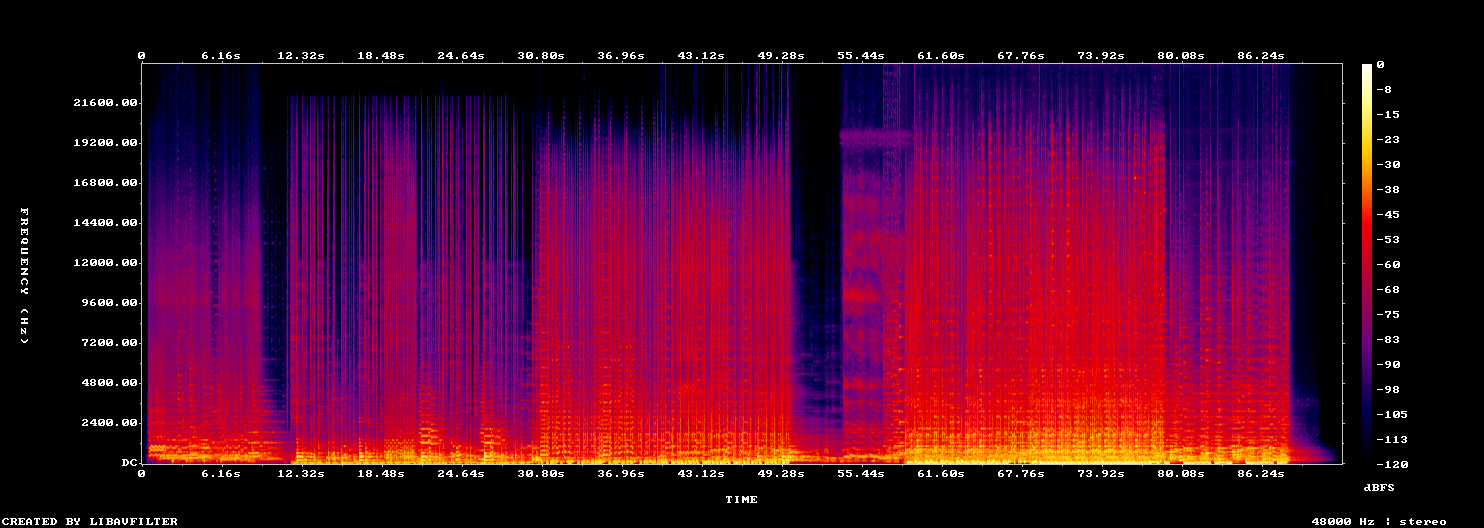The height and width of the screenshot is (528, 1484).
Task: Click the TIME axis title
Action: click(742, 499)
